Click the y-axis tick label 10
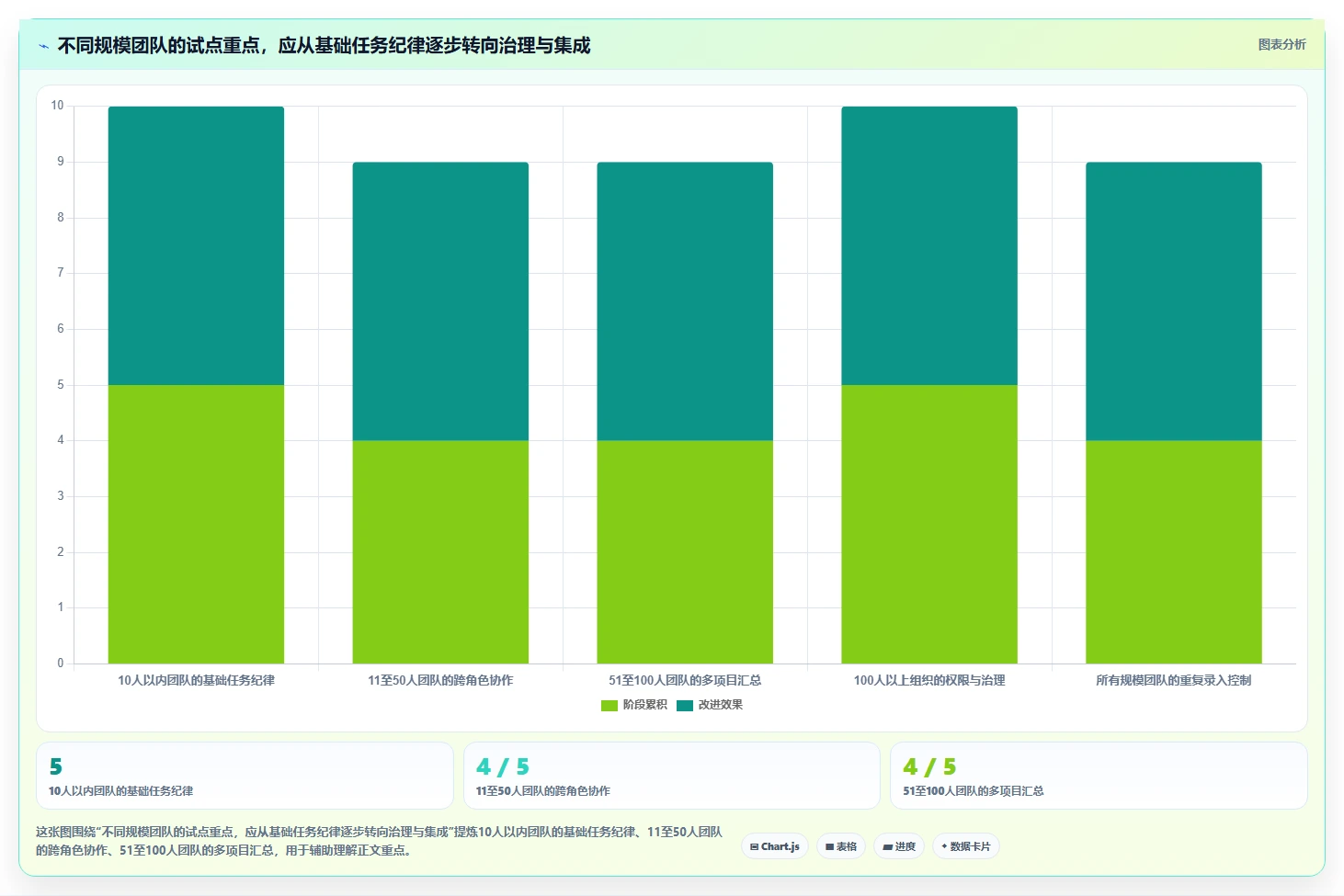1344x896 pixels. pyautogui.click(x=57, y=106)
